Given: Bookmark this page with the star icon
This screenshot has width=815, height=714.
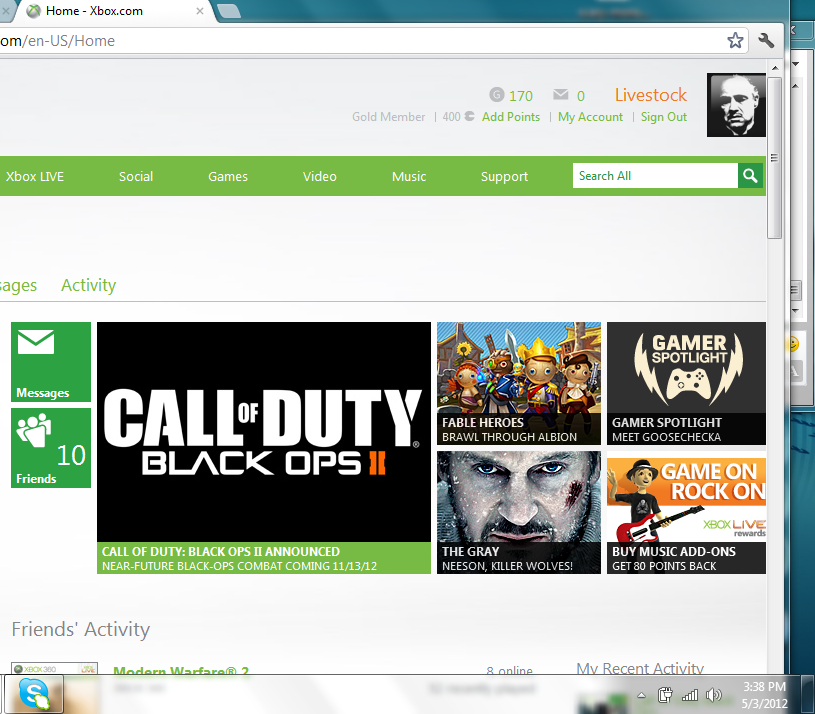Looking at the screenshot, I should (735, 40).
